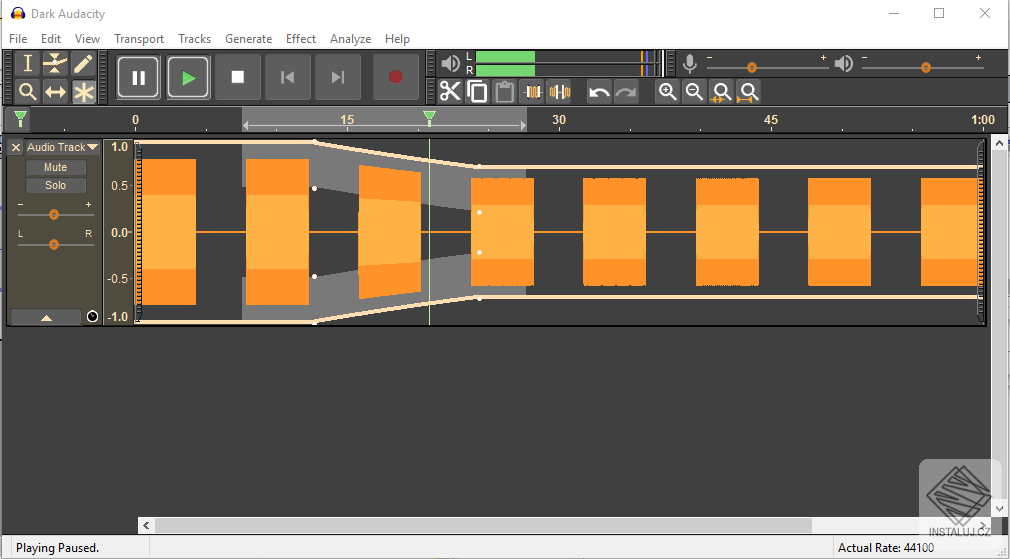Screen dimensions: 1010x559
Task: Click the 'Actual Rate: 44100' status text
Action: click(886, 548)
